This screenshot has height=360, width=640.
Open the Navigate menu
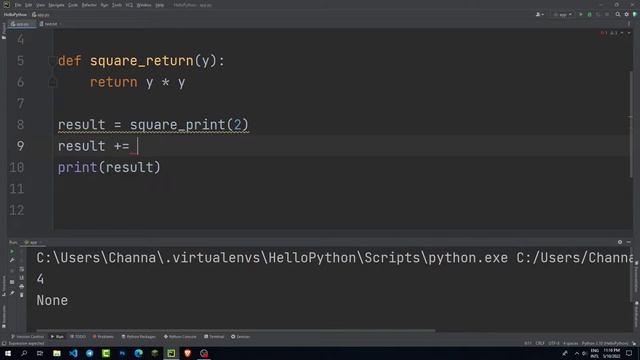pyautogui.click(x=56, y=5)
